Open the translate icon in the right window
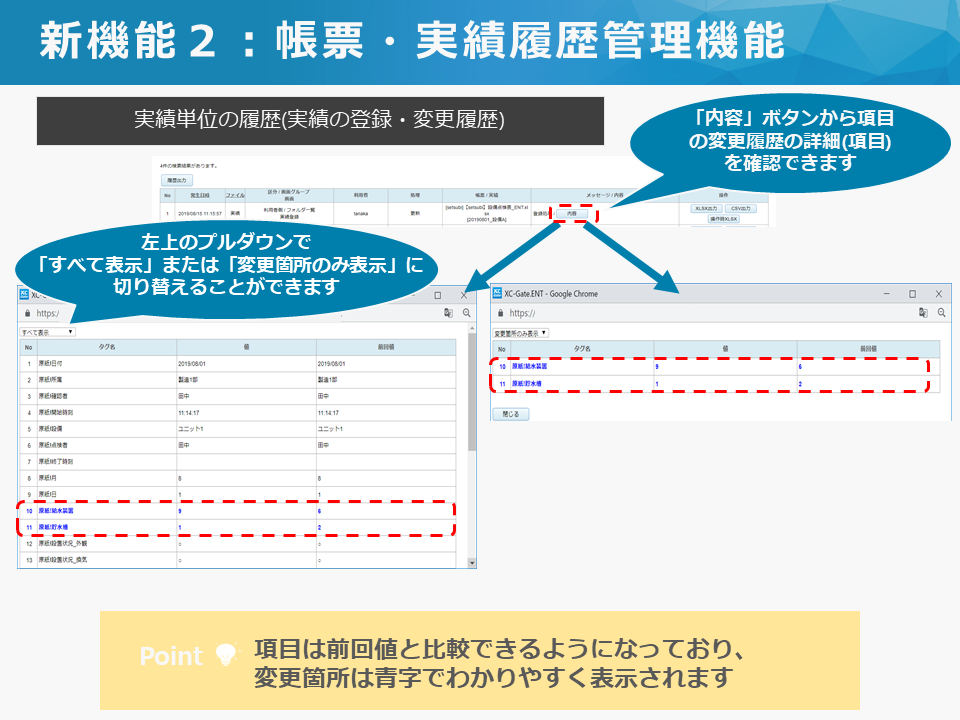The height and width of the screenshot is (720, 960). [923, 313]
